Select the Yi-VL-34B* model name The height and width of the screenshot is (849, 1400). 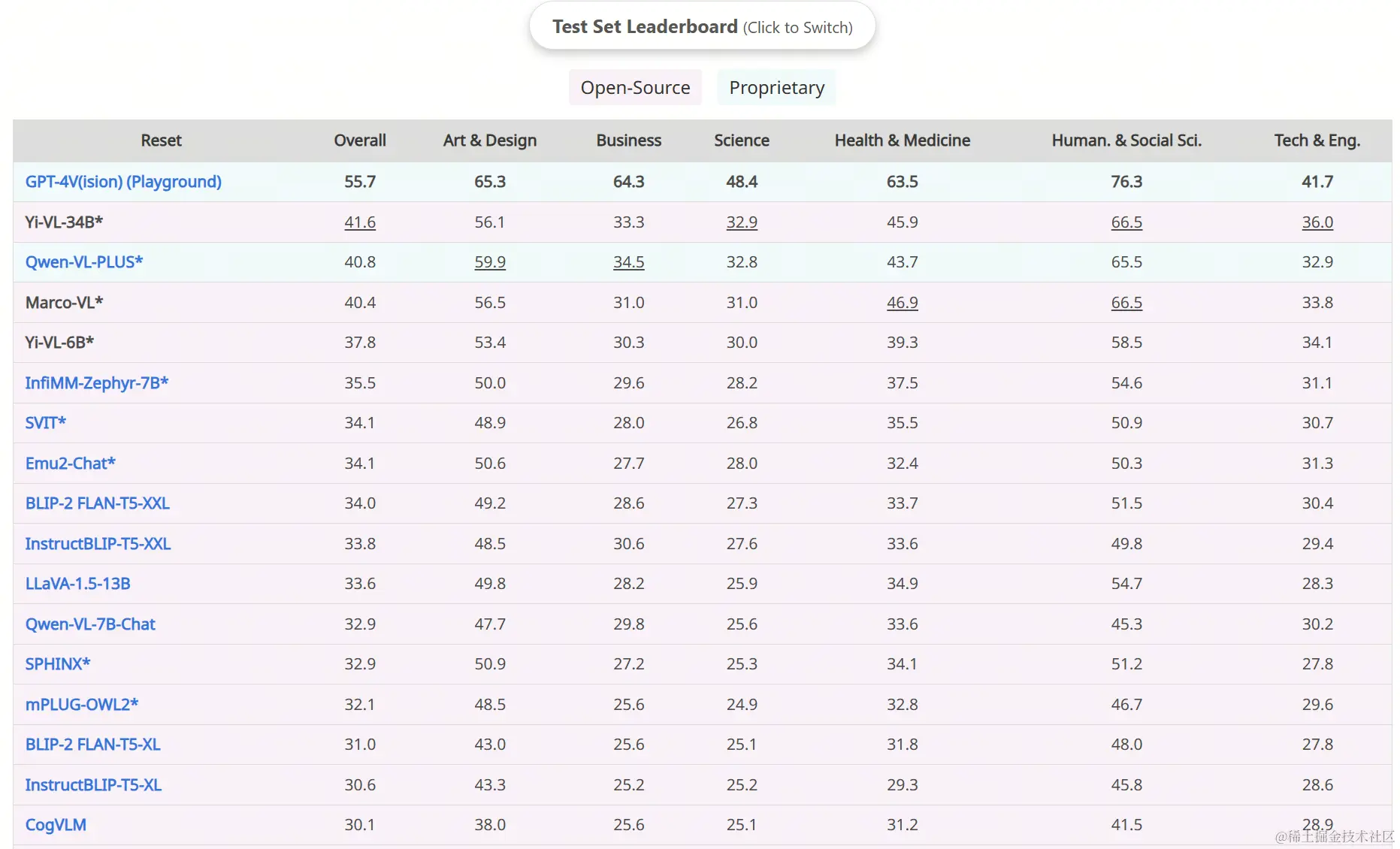pos(64,222)
